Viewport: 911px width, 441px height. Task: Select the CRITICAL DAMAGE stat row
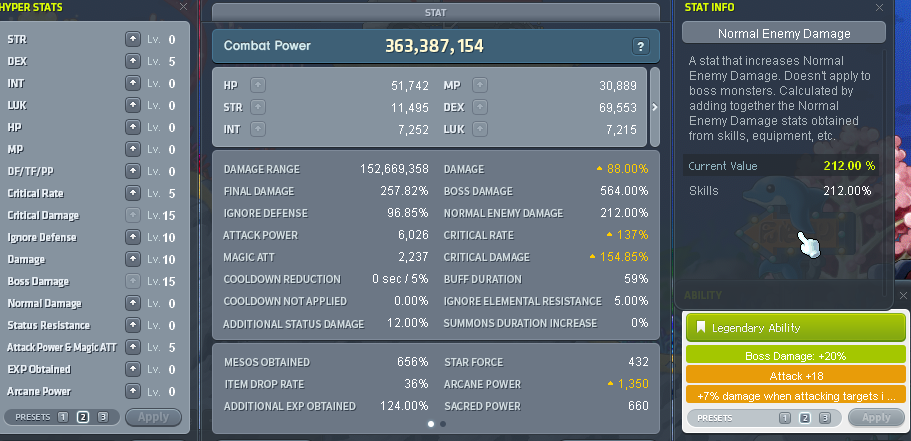546,257
